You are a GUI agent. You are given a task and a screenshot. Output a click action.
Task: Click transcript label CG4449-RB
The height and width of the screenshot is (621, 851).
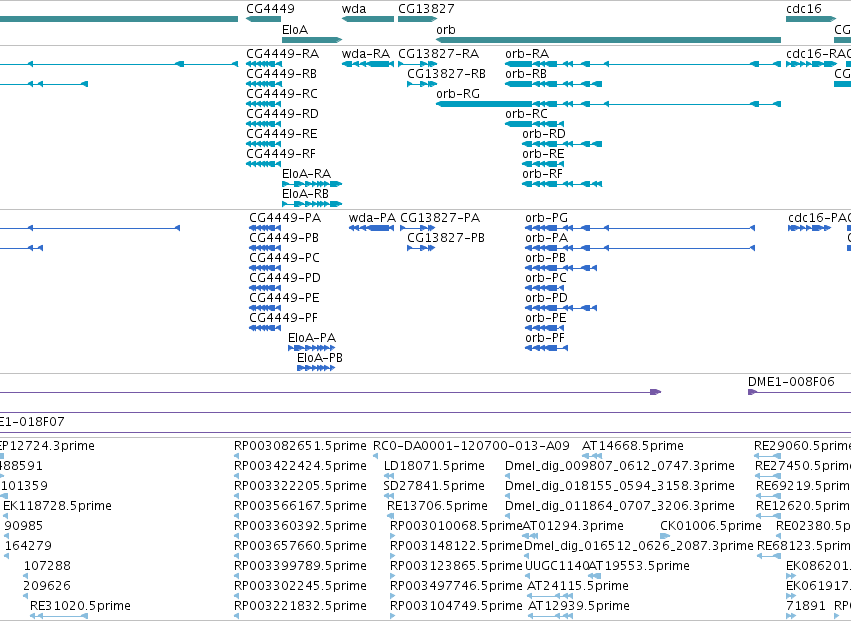[x=281, y=74]
